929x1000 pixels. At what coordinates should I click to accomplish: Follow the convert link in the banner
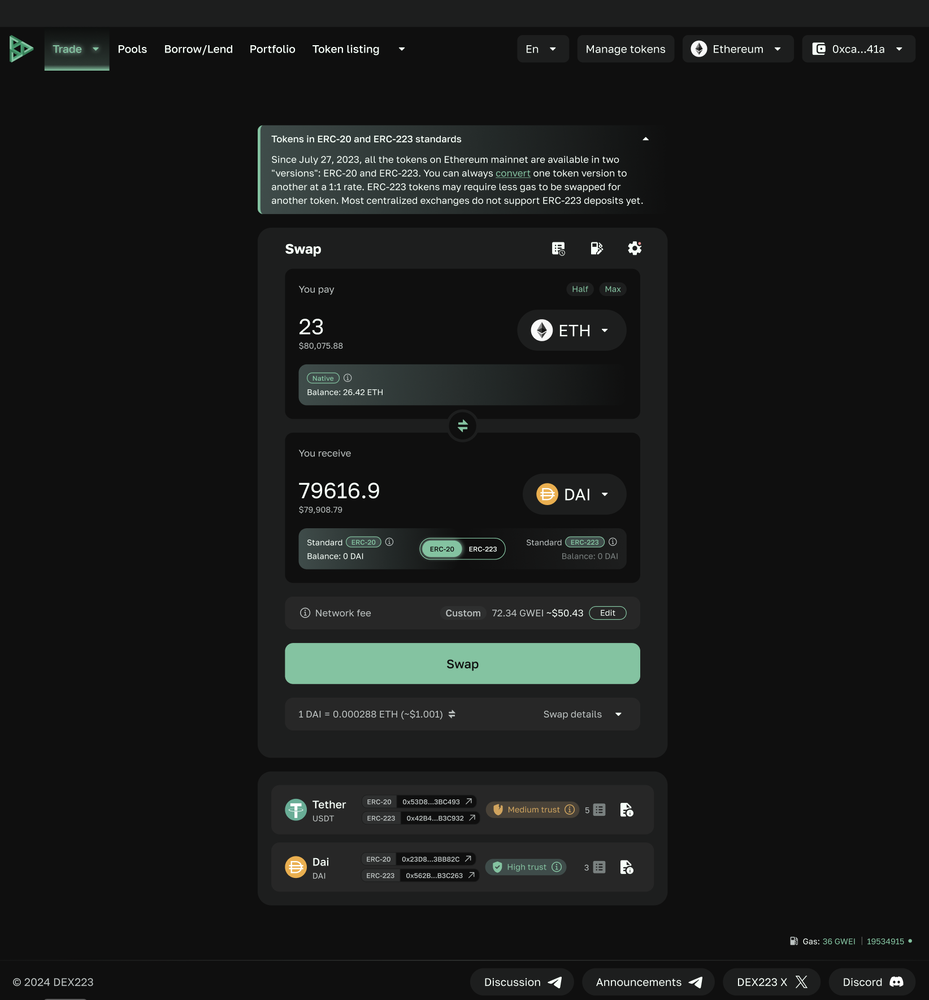pyautogui.click(x=513, y=173)
